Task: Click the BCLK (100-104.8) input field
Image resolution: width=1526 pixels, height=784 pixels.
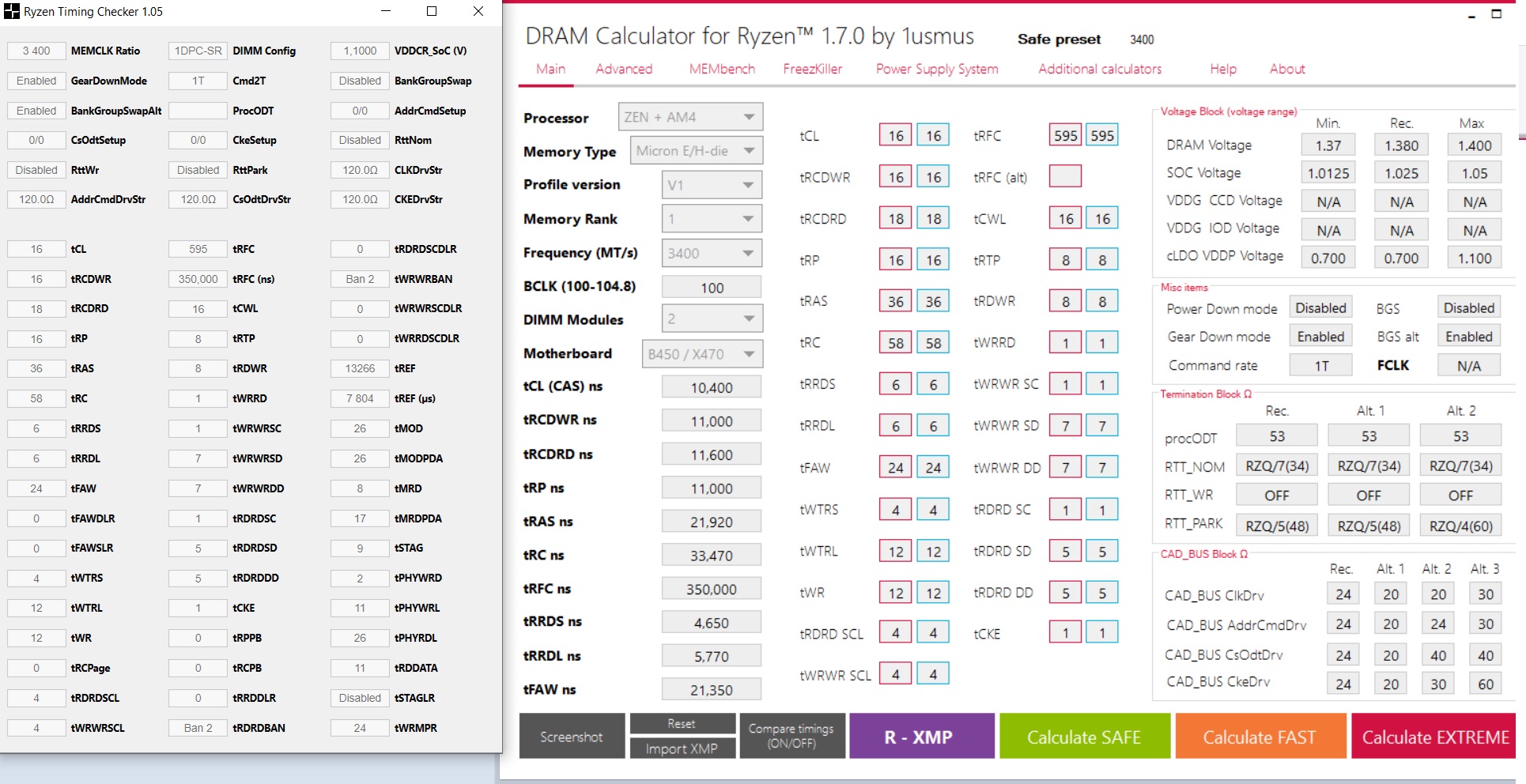Action: tap(712, 288)
